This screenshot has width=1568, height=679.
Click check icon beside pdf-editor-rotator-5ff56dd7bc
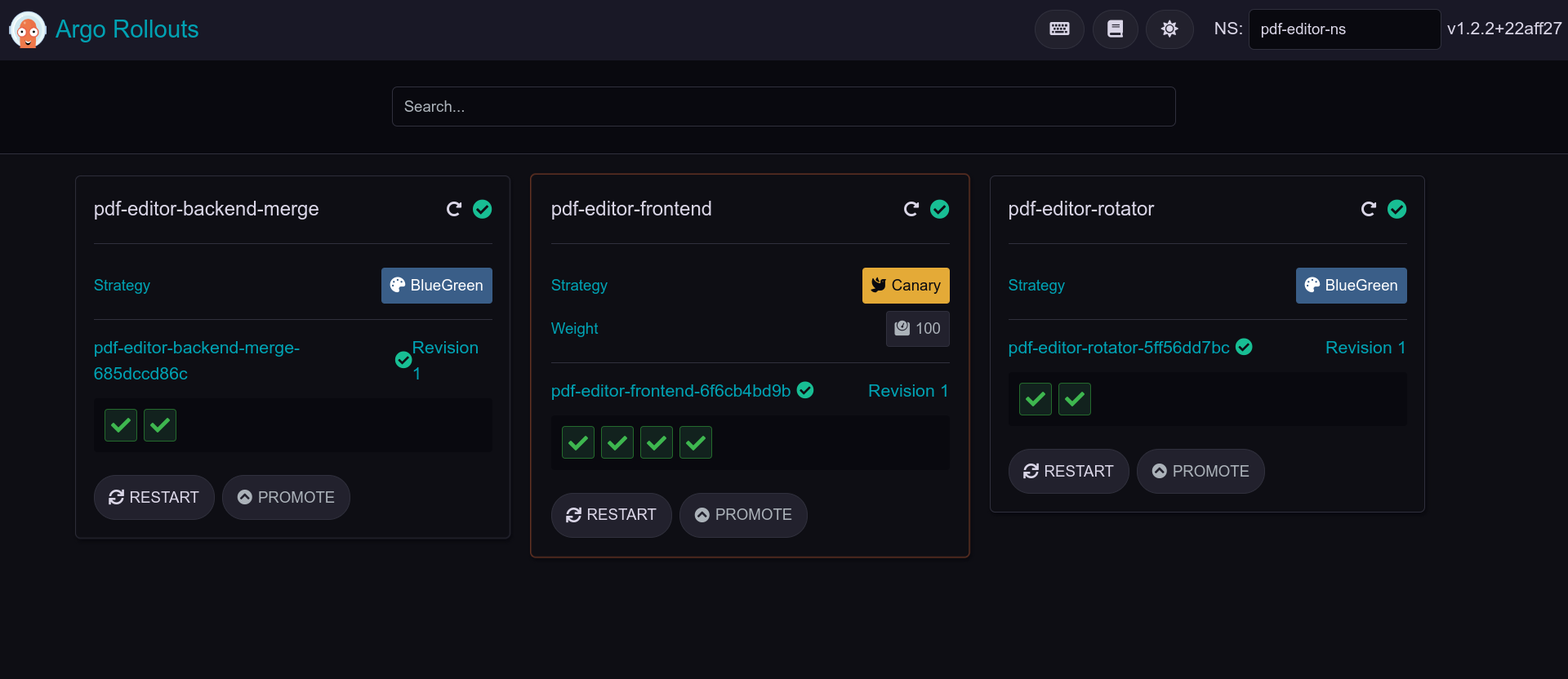1244,347
